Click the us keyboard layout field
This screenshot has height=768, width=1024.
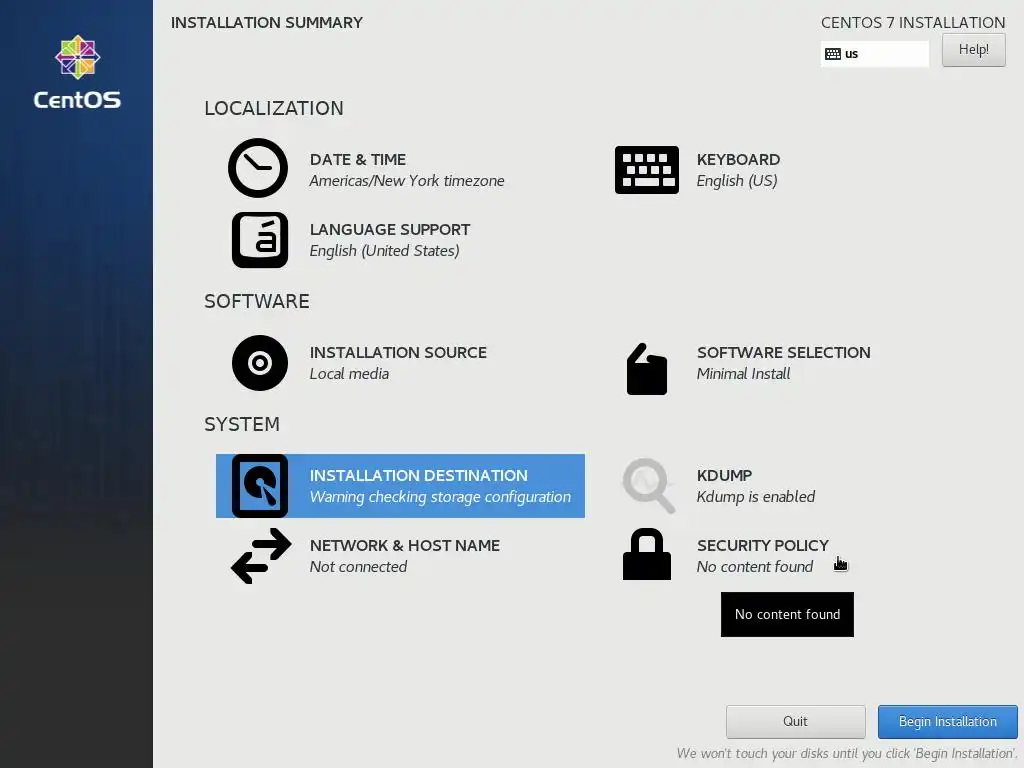coord(874,54)
